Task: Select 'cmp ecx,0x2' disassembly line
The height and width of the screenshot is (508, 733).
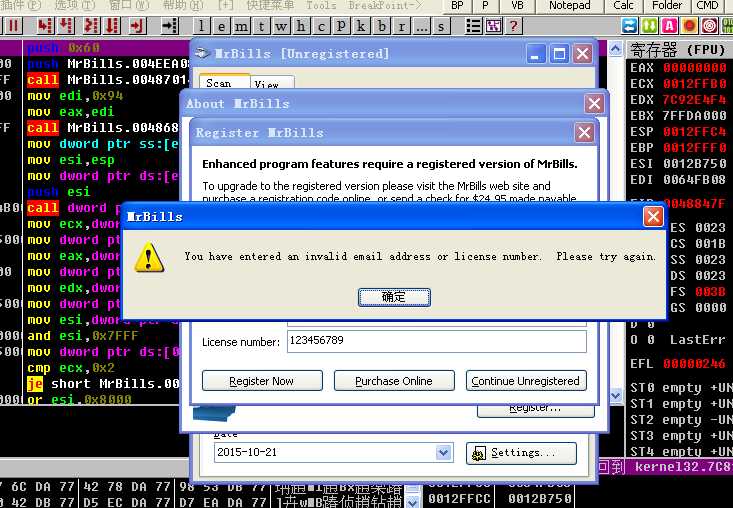Action: pyautogui.click(x=71, y=368)
